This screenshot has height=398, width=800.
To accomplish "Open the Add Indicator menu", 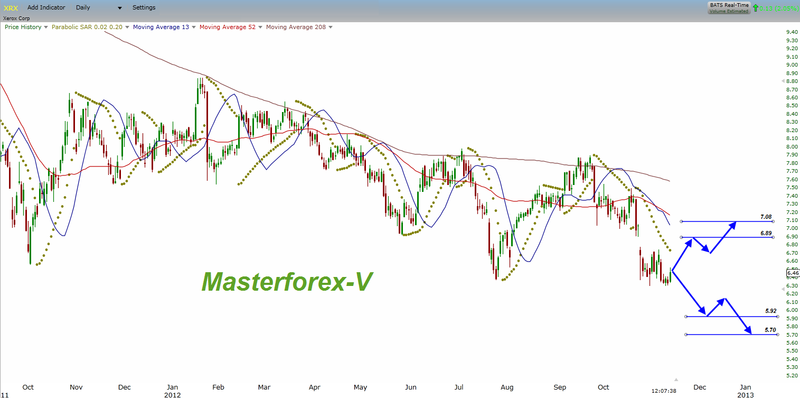I will (x=45, y=8).
